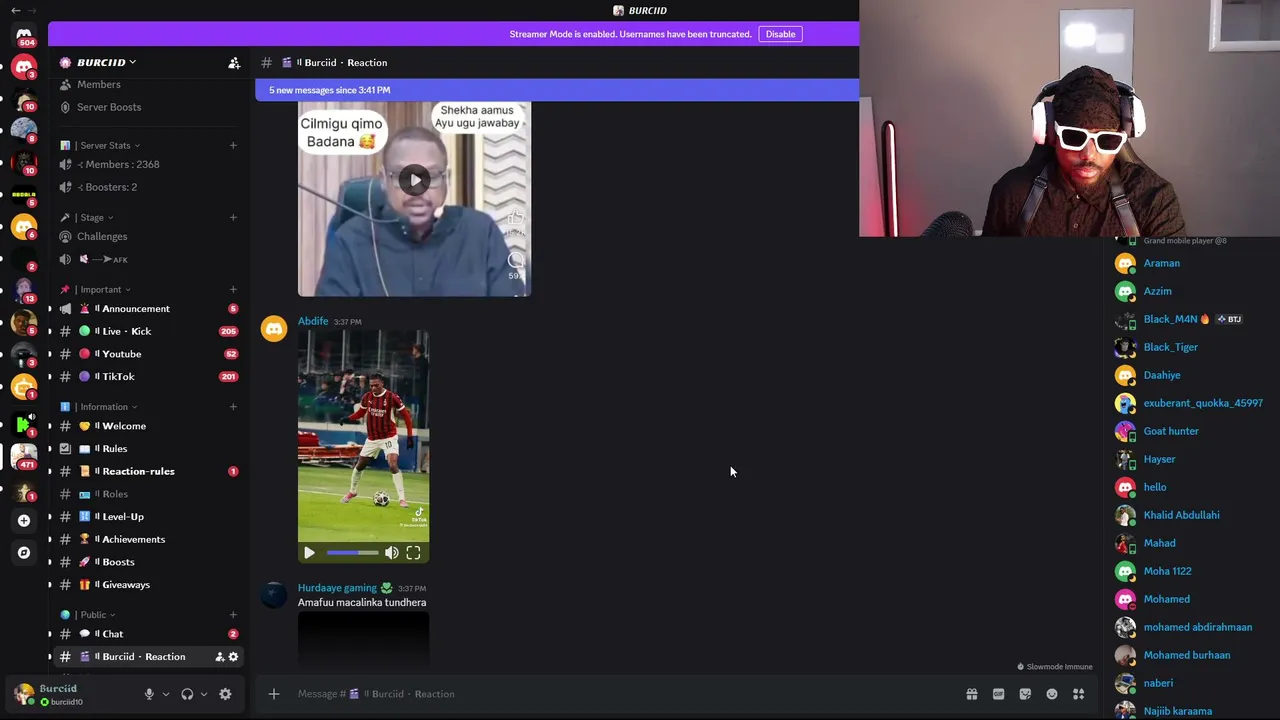Screen dimensions: 1280x720
Task: Click create invite icon on Burciid Reaction channel
Action: pyautogui.click(x=219, y=657)
